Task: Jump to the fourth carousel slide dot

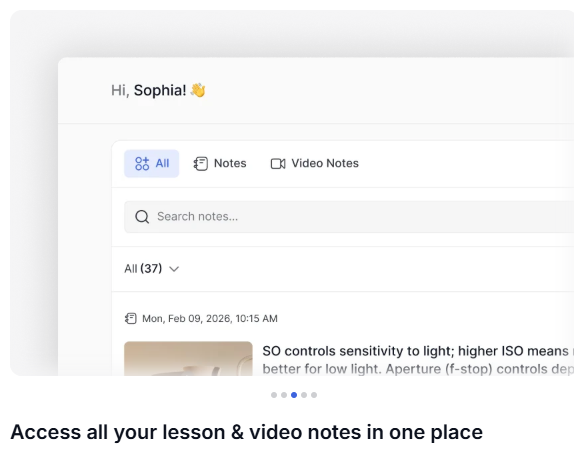Action: tap(304, 395)
